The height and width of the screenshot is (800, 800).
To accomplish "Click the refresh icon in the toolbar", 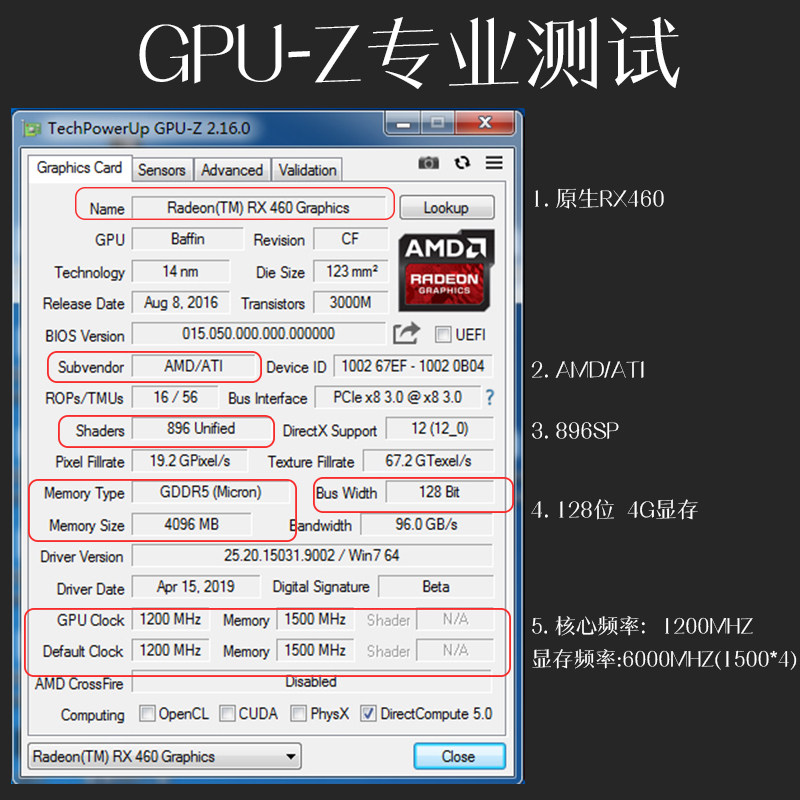I will (x=461, y=163).
